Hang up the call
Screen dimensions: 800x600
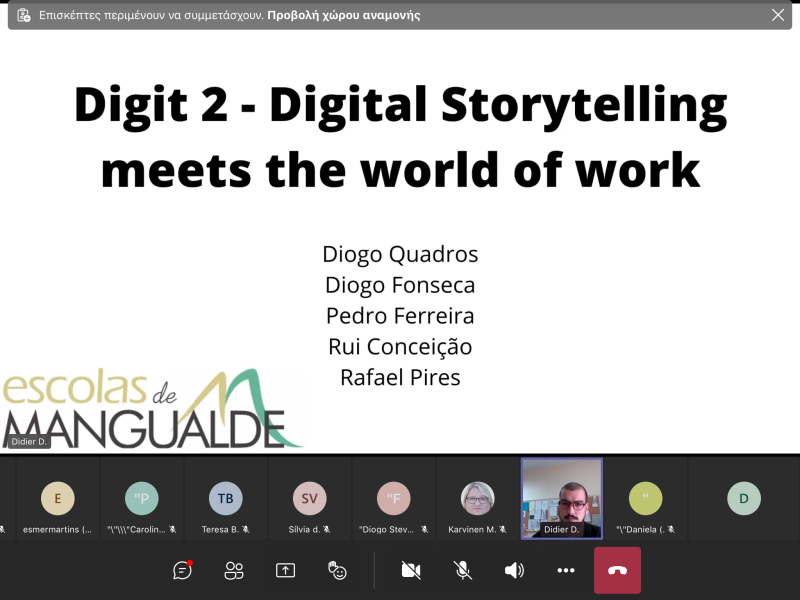coord(617,570)
